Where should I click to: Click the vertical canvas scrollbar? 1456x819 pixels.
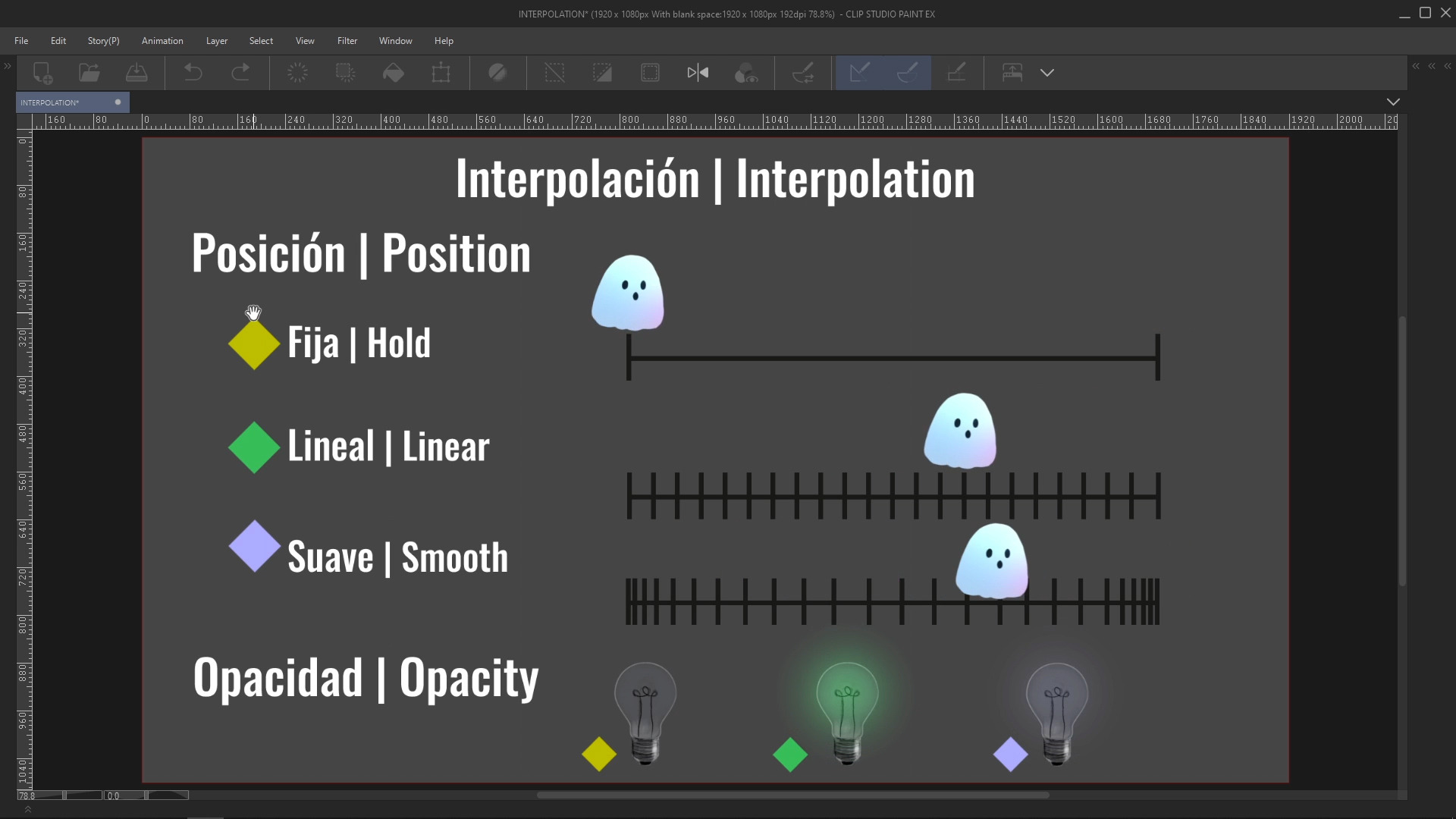tap(1402, 451)
